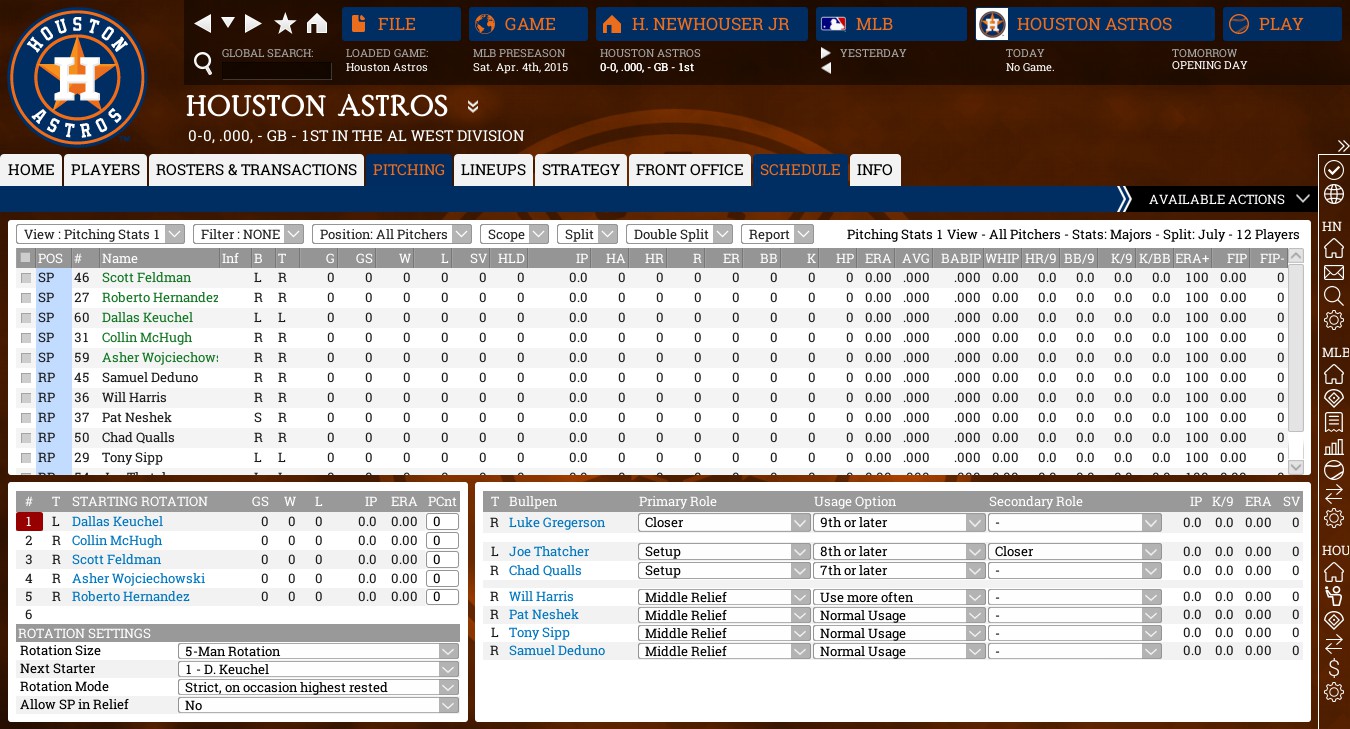Open the MLB menu

[892, 24]
